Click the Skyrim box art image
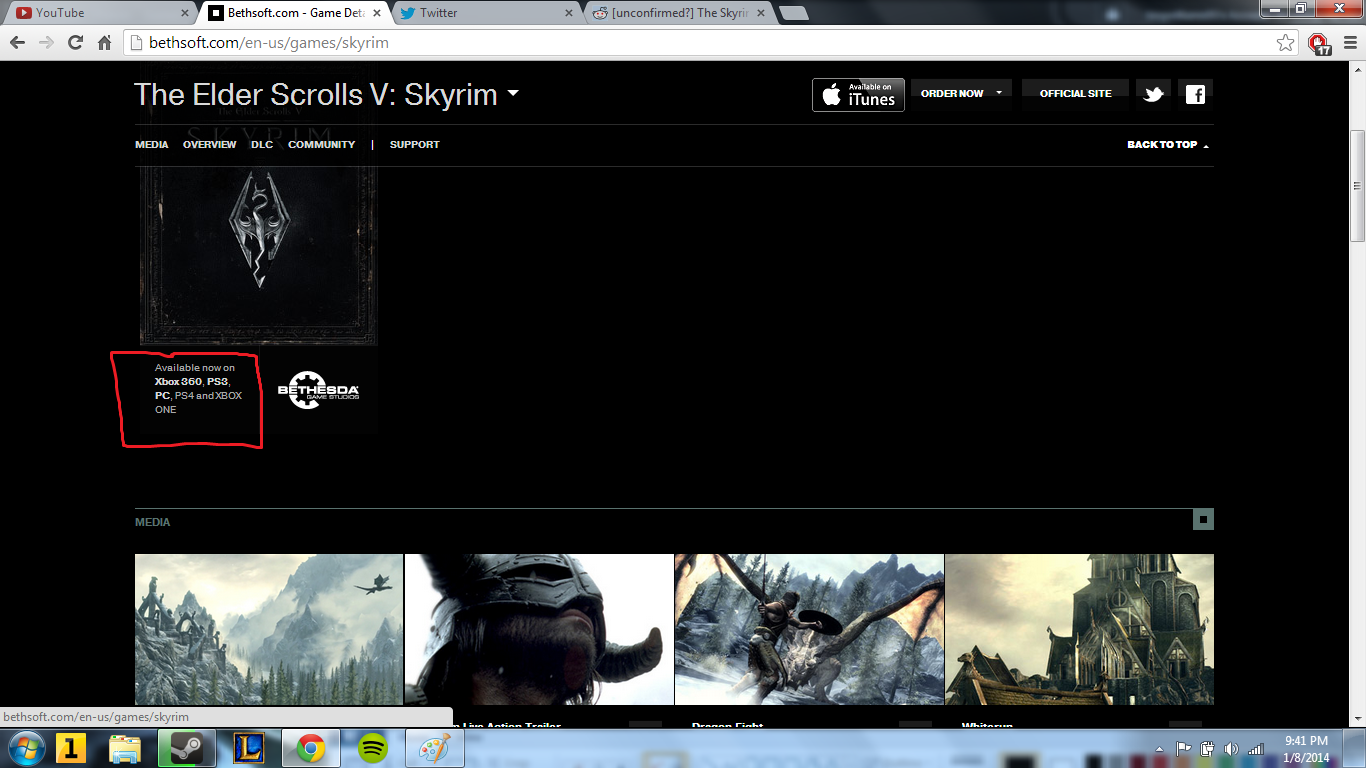This screenshot has width=1366, height=774. point(259,255)
